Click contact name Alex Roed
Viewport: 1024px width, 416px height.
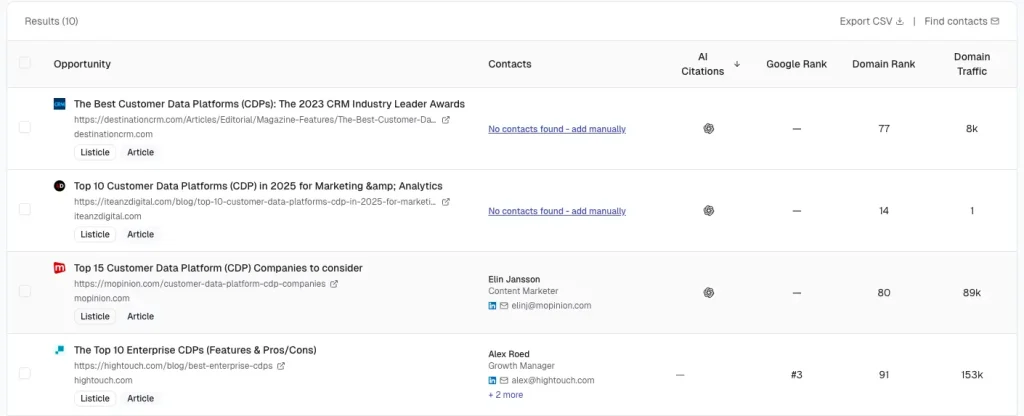click(x=509, y=354)
